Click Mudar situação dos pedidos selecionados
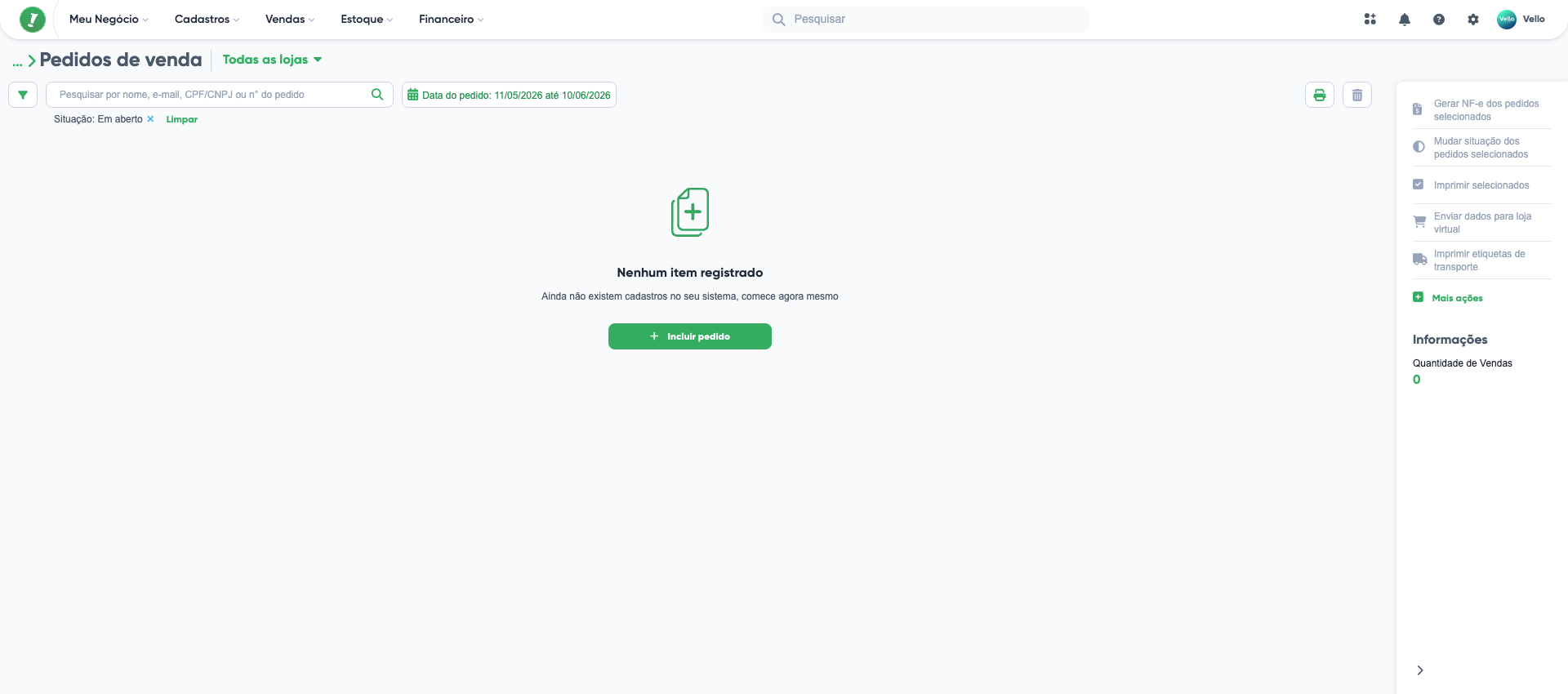Image resolution: width=1568 pixels, height=694 pixels. click(x=1481, y=148)
